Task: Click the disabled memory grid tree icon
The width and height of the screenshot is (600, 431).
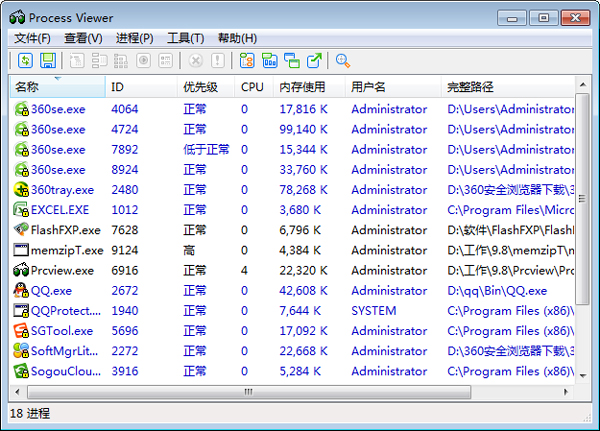Action: click(x=121, y=60)
